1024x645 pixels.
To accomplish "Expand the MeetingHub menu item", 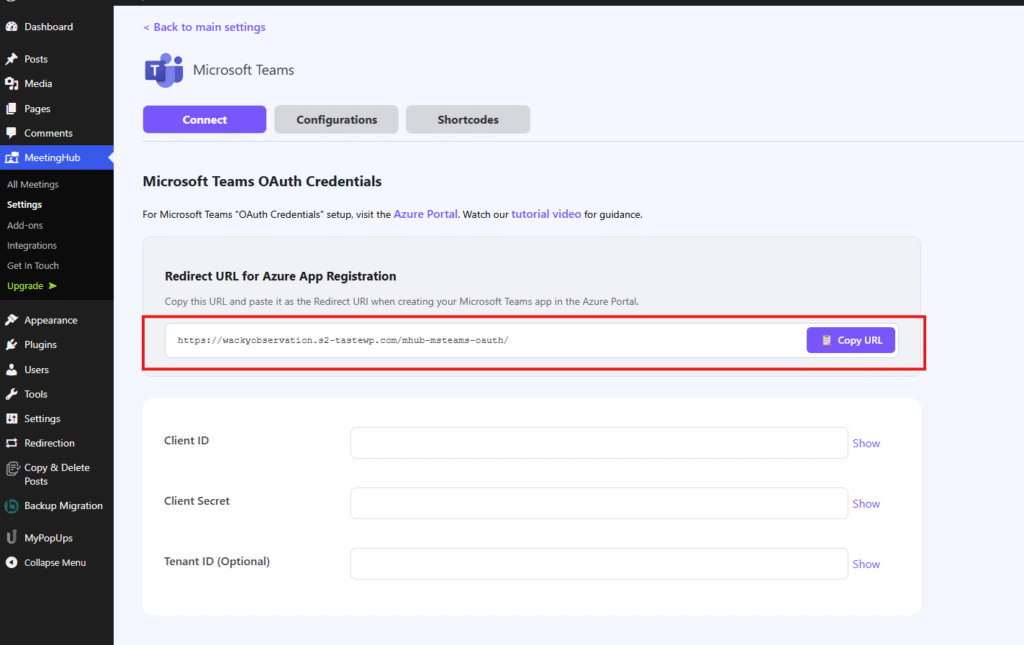I will pos(52,158).
